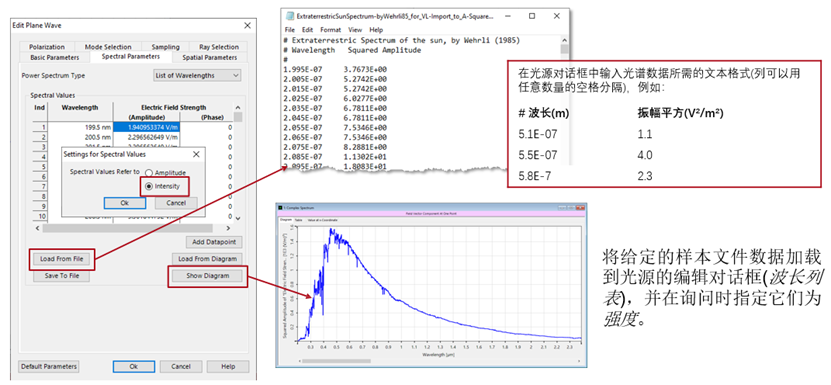Screen dimensions: 831x385
Task: Click the Show Diagram button
Action: pyautogui.click(x=207, y=276)
